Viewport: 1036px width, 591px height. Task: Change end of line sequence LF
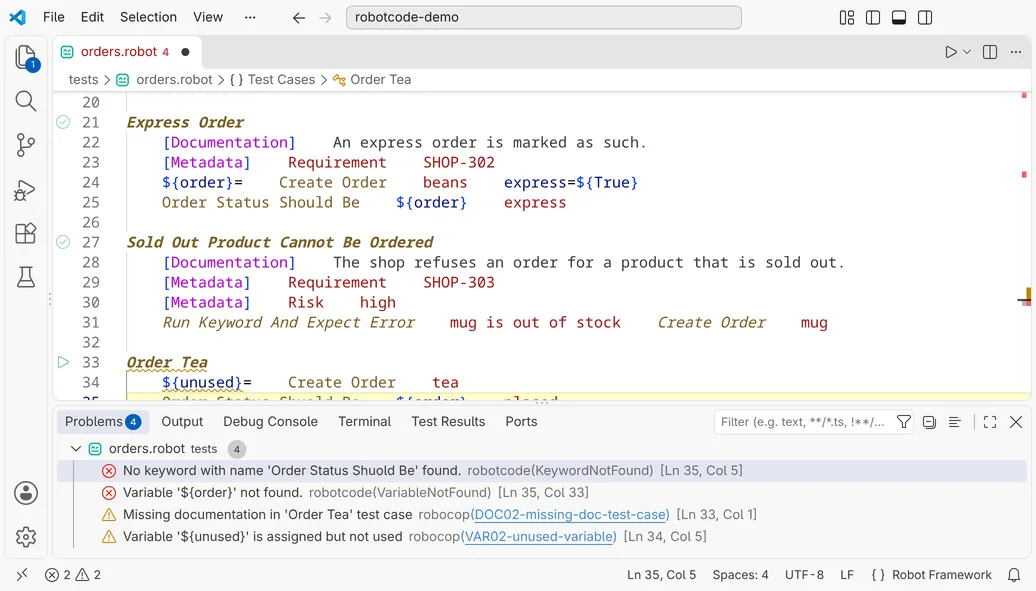click(847, 574)
